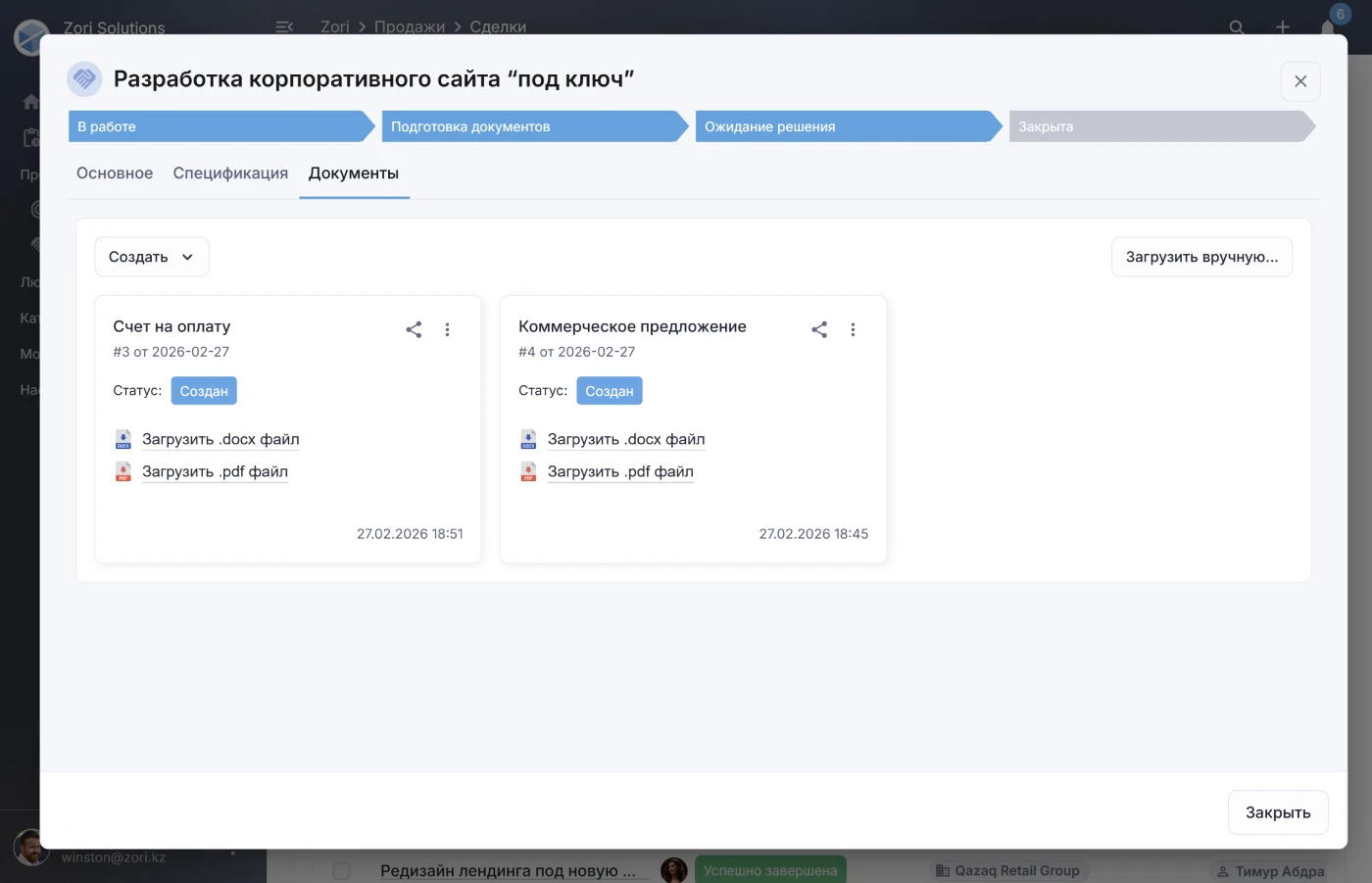1372x883 pixels.
Task: Select the handshake deals icon in the sidebar
Action: [x=36, y=245]
